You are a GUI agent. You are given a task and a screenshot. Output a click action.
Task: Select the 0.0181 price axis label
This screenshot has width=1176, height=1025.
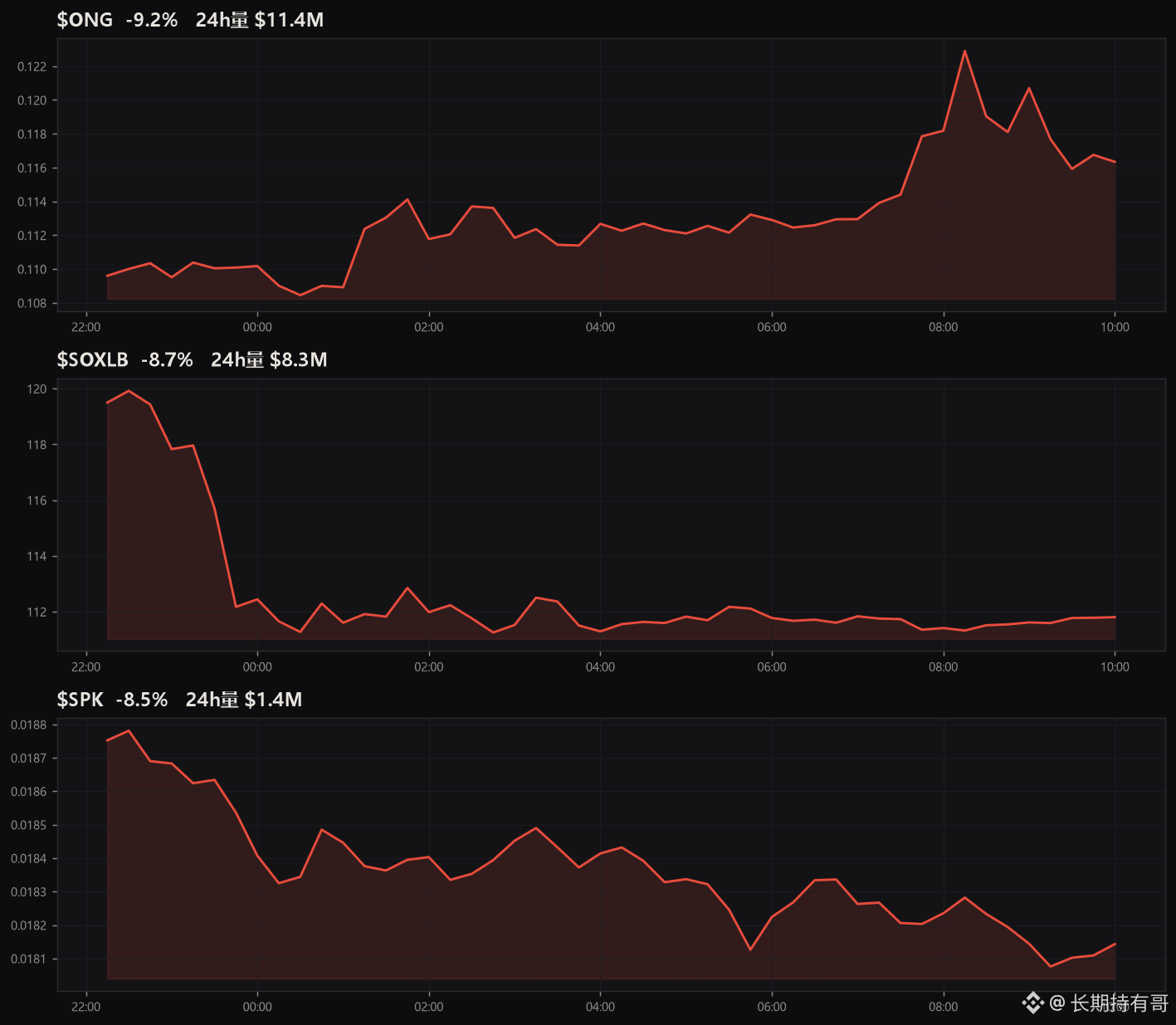29,959
